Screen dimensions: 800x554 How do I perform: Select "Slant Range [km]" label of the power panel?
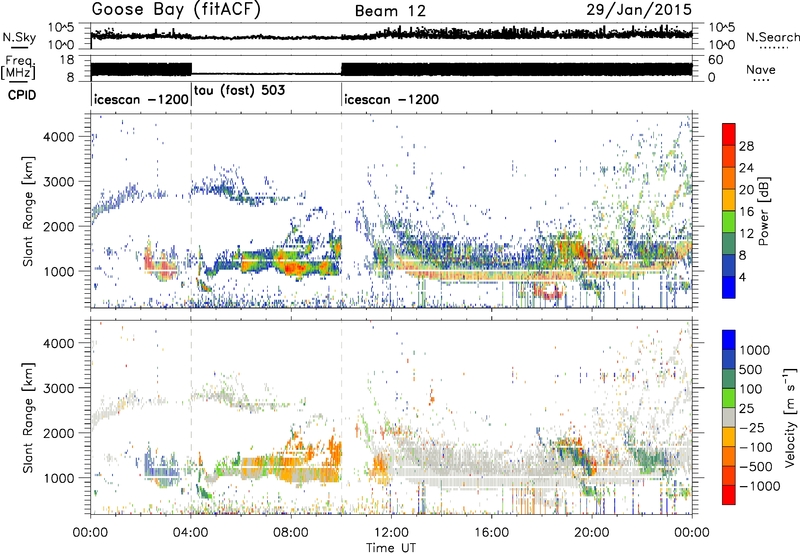tap(28, 211)
